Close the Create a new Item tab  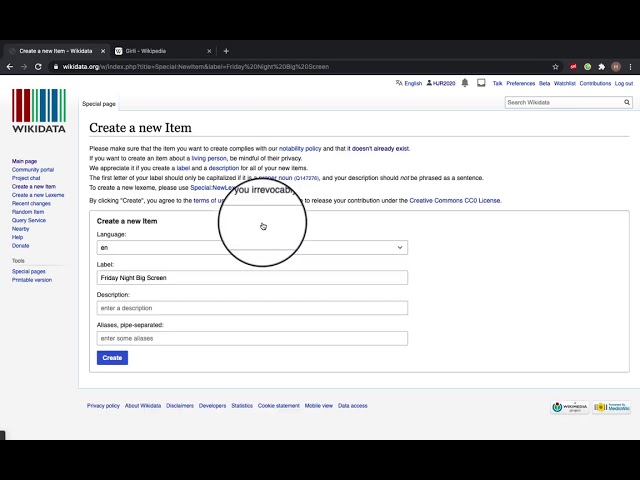[x=103, y=51]
